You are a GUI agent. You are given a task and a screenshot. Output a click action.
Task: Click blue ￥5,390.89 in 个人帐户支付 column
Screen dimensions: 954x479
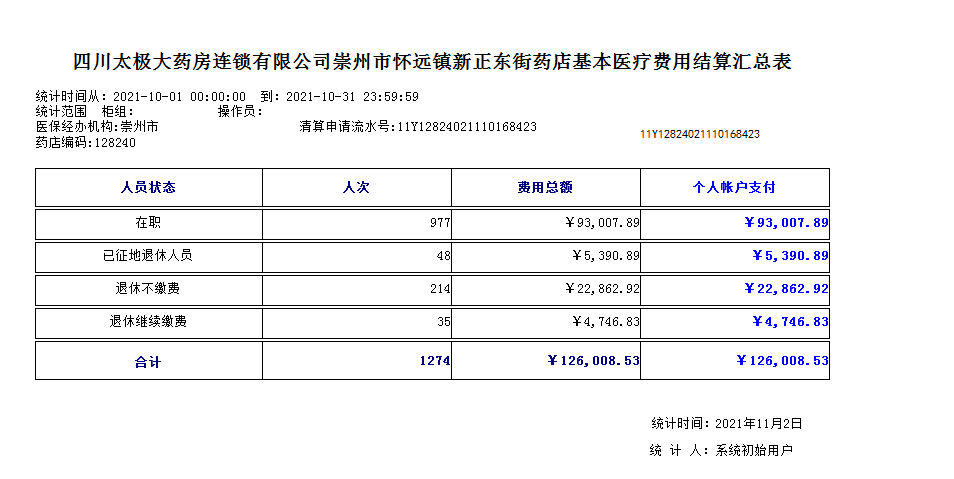coord(790,256)
